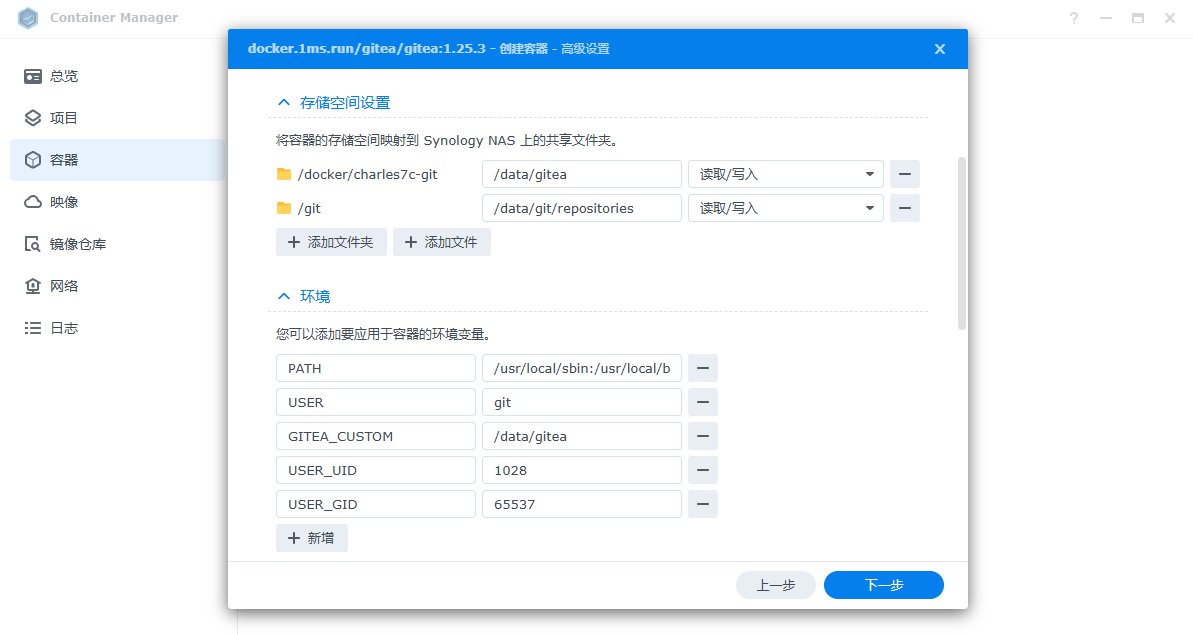Collapse the 存储空间设置 section

(x=283, y=102)
